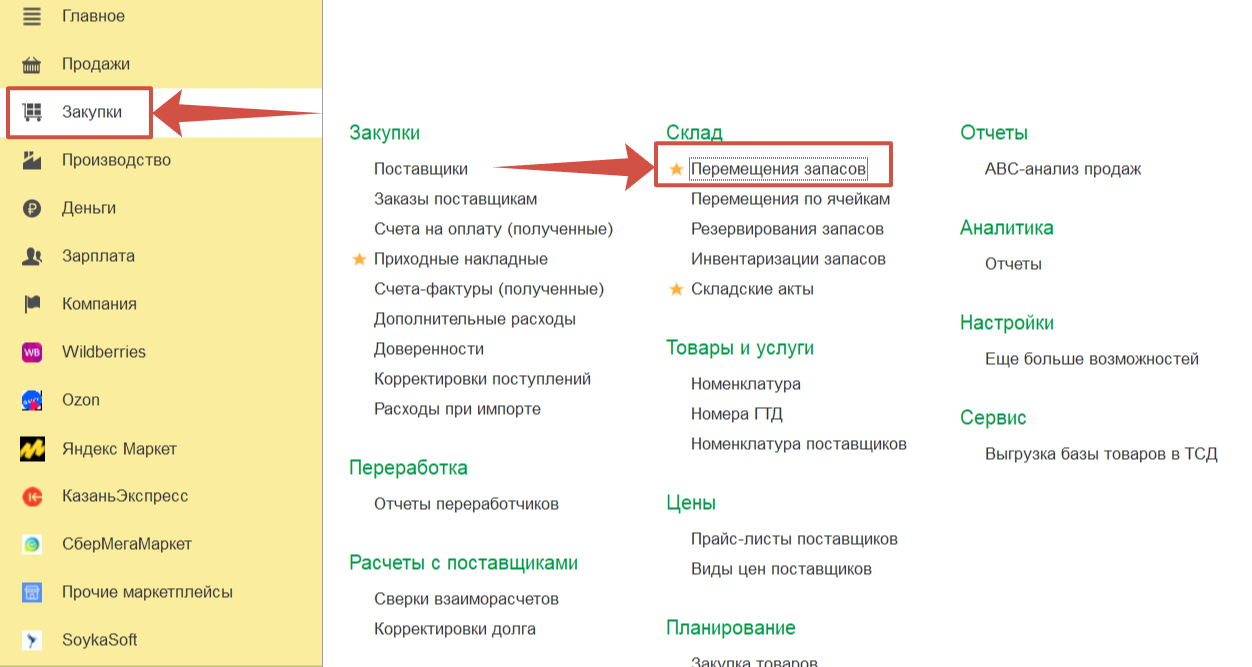Viewport: 1252px width, 667px height.
Task: Open the Яндекс Маркет section label
Action: coord(119,449)
